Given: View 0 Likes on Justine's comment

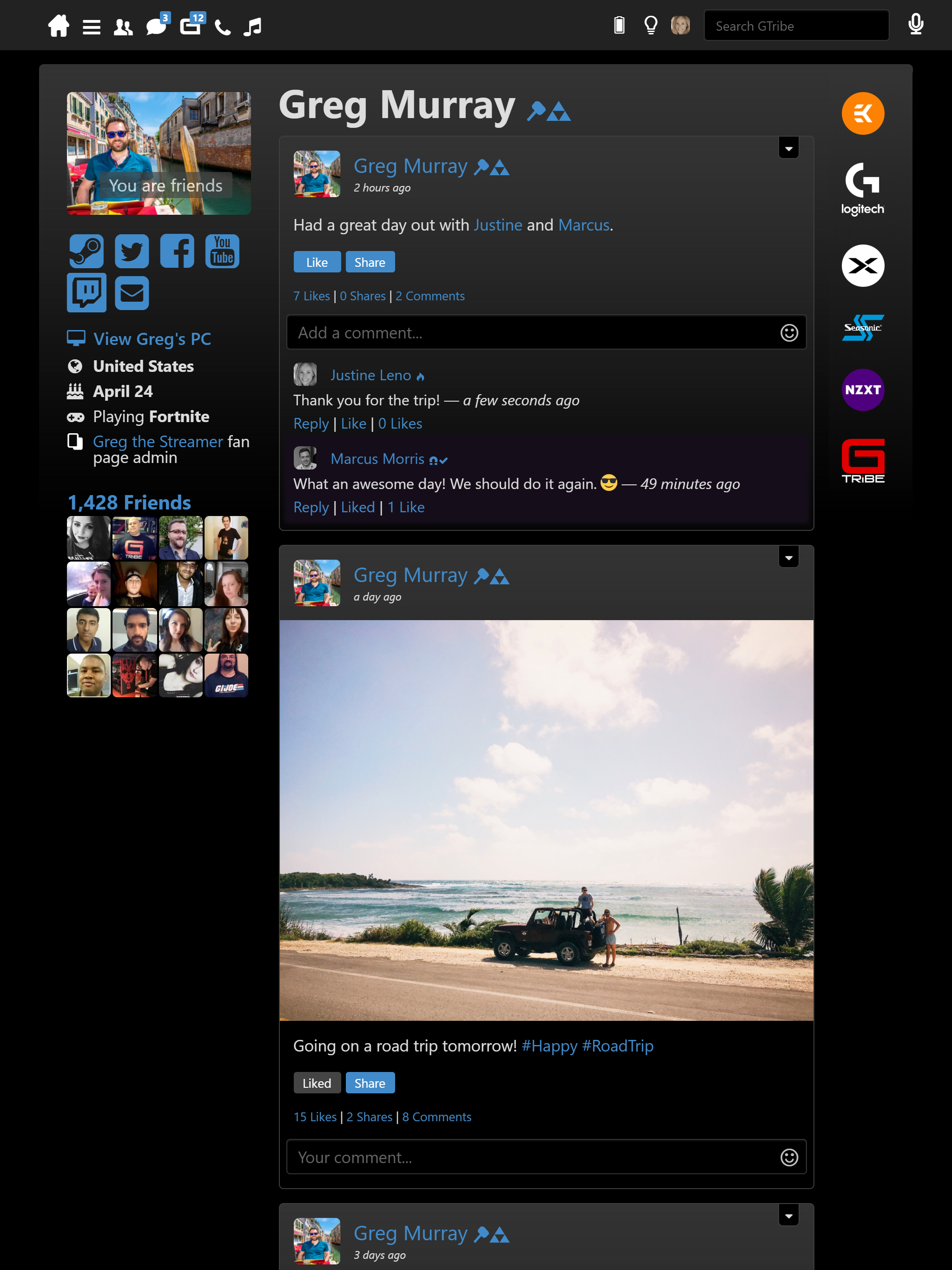Looking at the screenshot, I should (400, 423).
